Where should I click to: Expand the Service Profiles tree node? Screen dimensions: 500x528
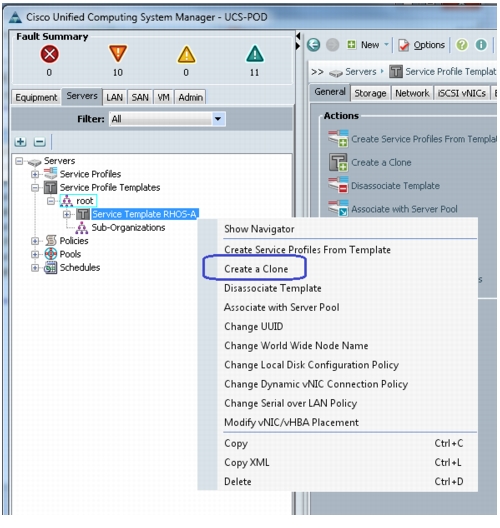[x=35, y=174]
